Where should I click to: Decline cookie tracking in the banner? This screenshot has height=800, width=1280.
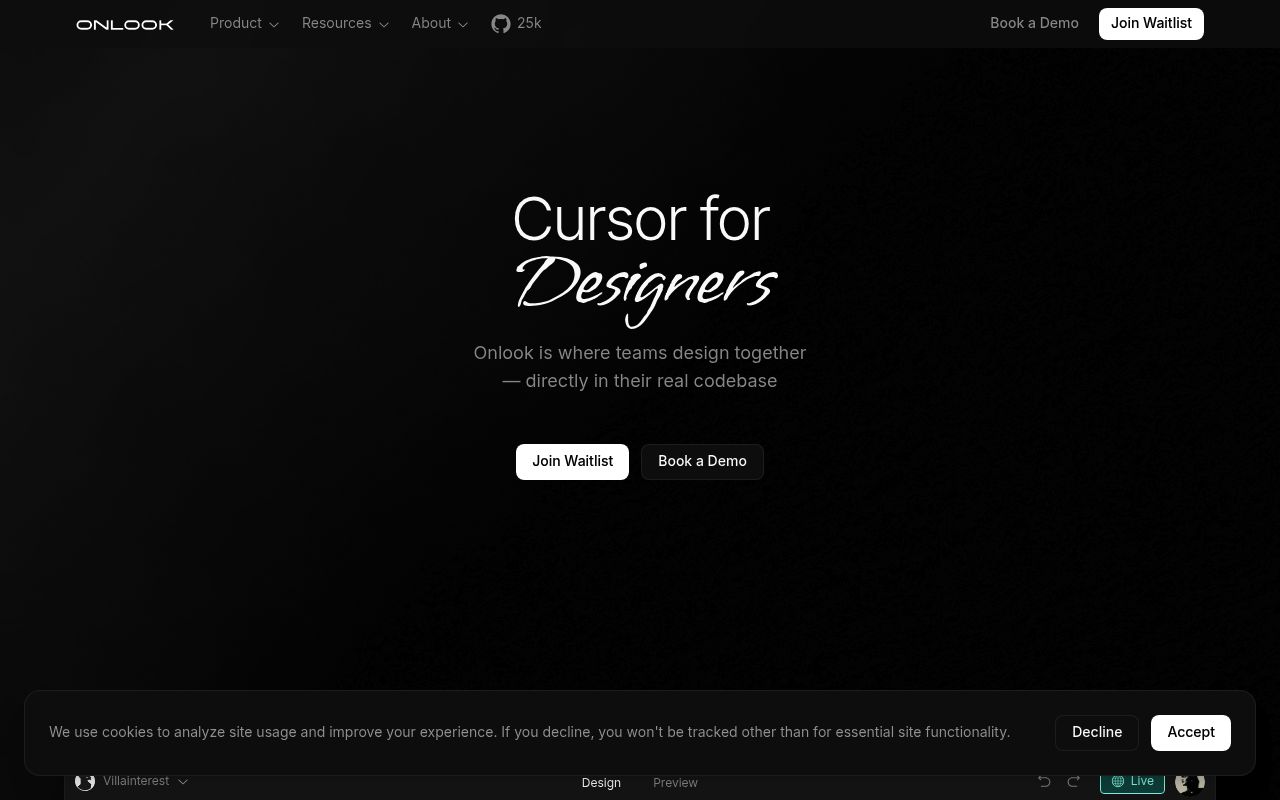pos(1097,732)
